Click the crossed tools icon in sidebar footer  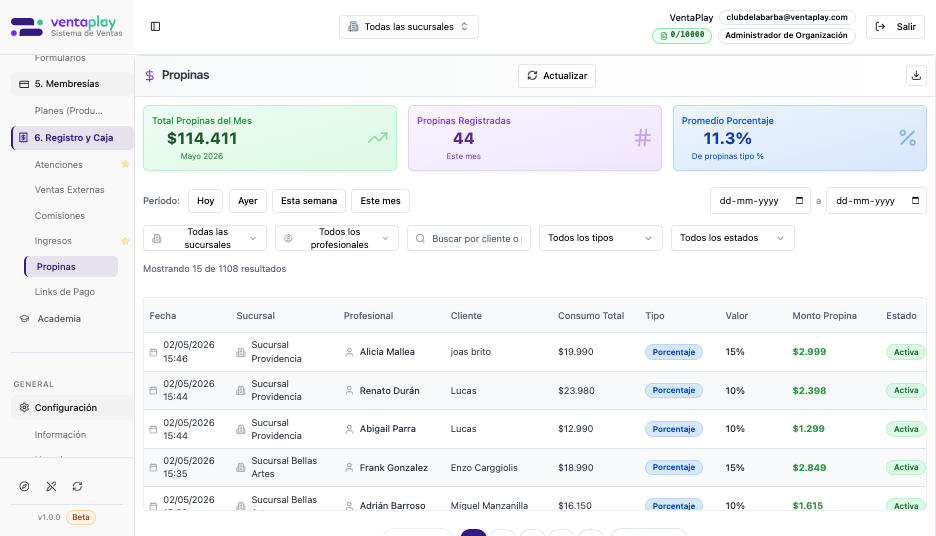click(51, 486)
